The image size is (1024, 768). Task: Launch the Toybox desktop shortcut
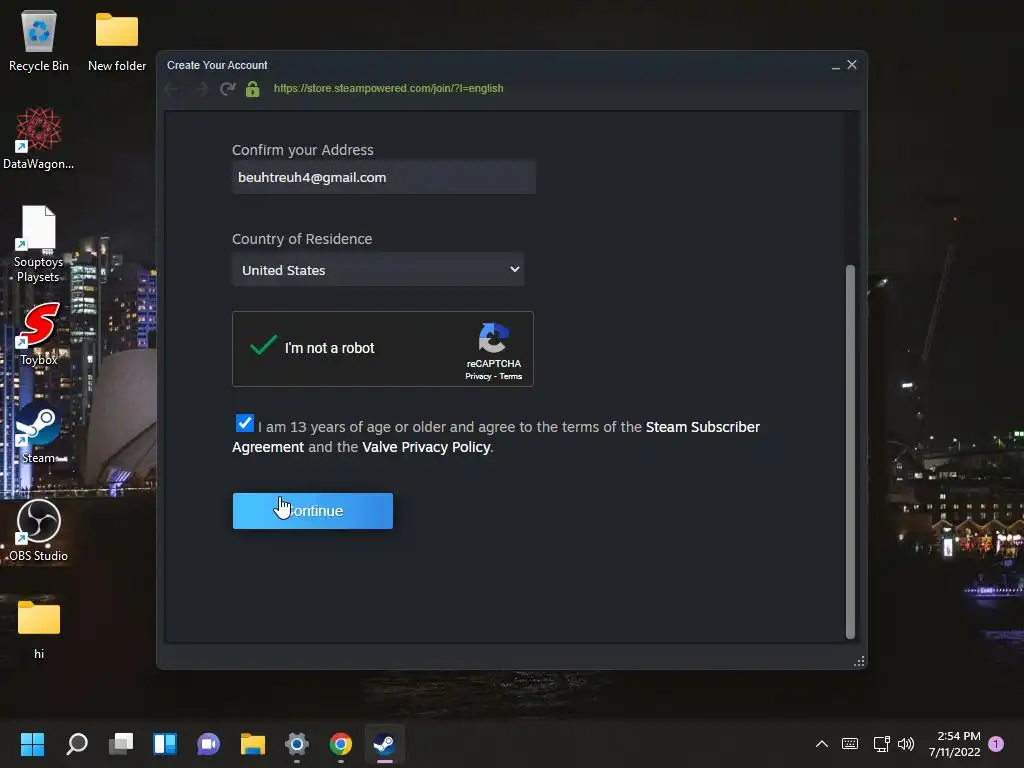(39, 333)
